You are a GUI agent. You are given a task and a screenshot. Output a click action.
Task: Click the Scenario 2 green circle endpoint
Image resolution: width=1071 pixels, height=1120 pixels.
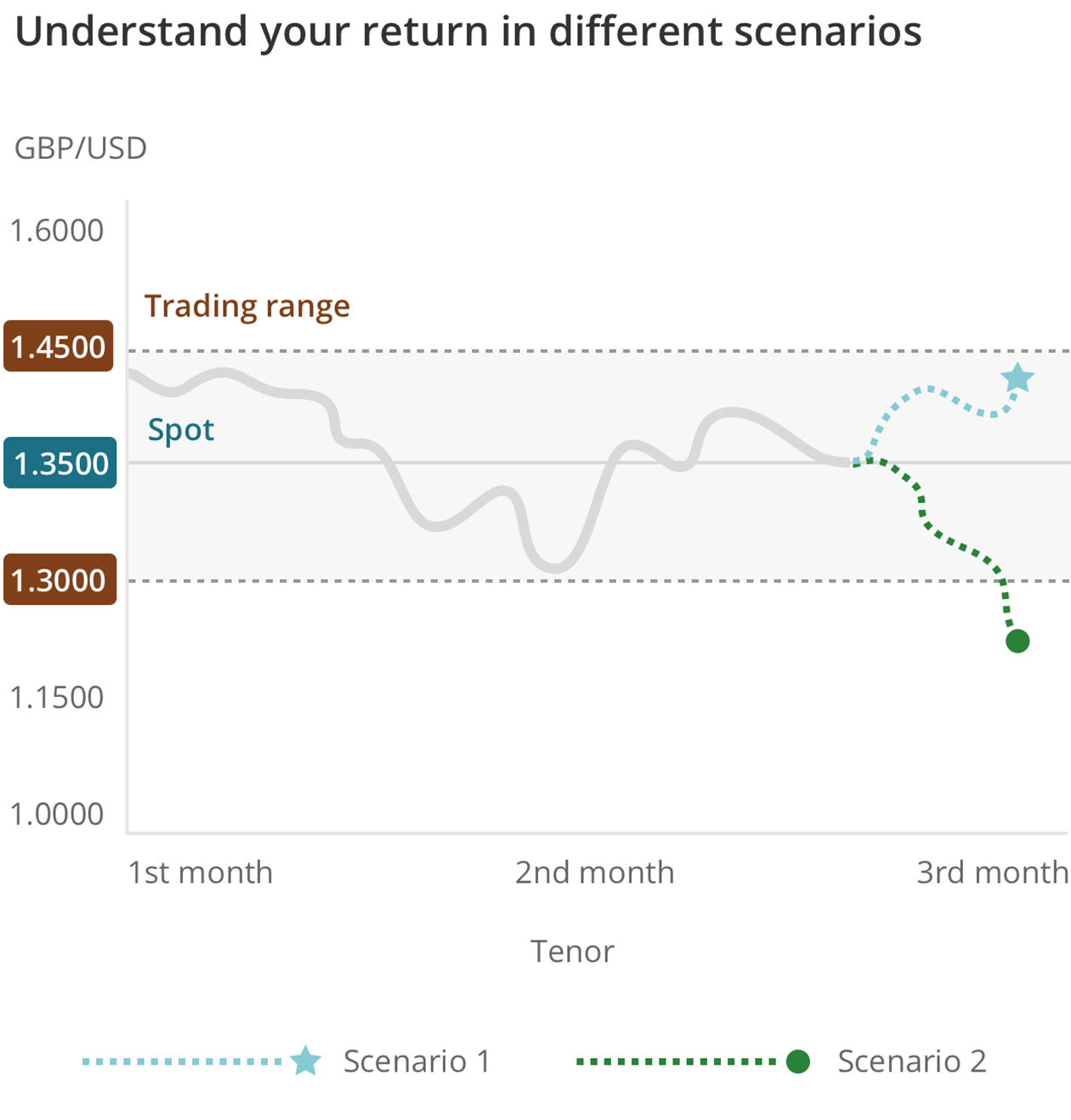1017,641
